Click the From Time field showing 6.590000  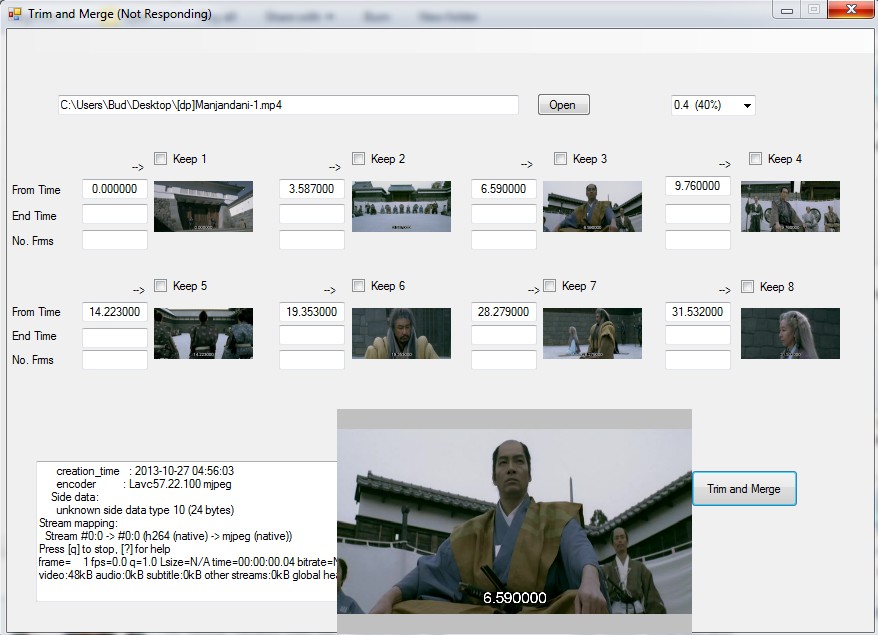coord(503,189)
